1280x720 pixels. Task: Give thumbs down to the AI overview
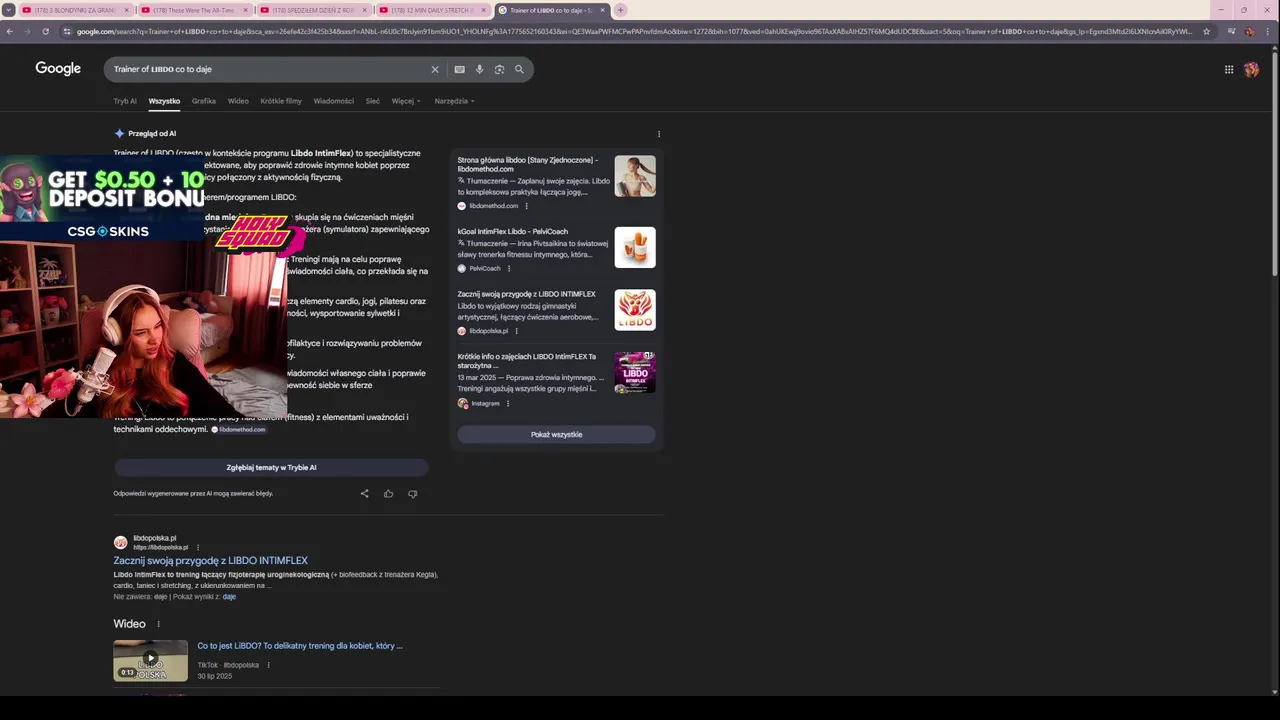[412, 493]
